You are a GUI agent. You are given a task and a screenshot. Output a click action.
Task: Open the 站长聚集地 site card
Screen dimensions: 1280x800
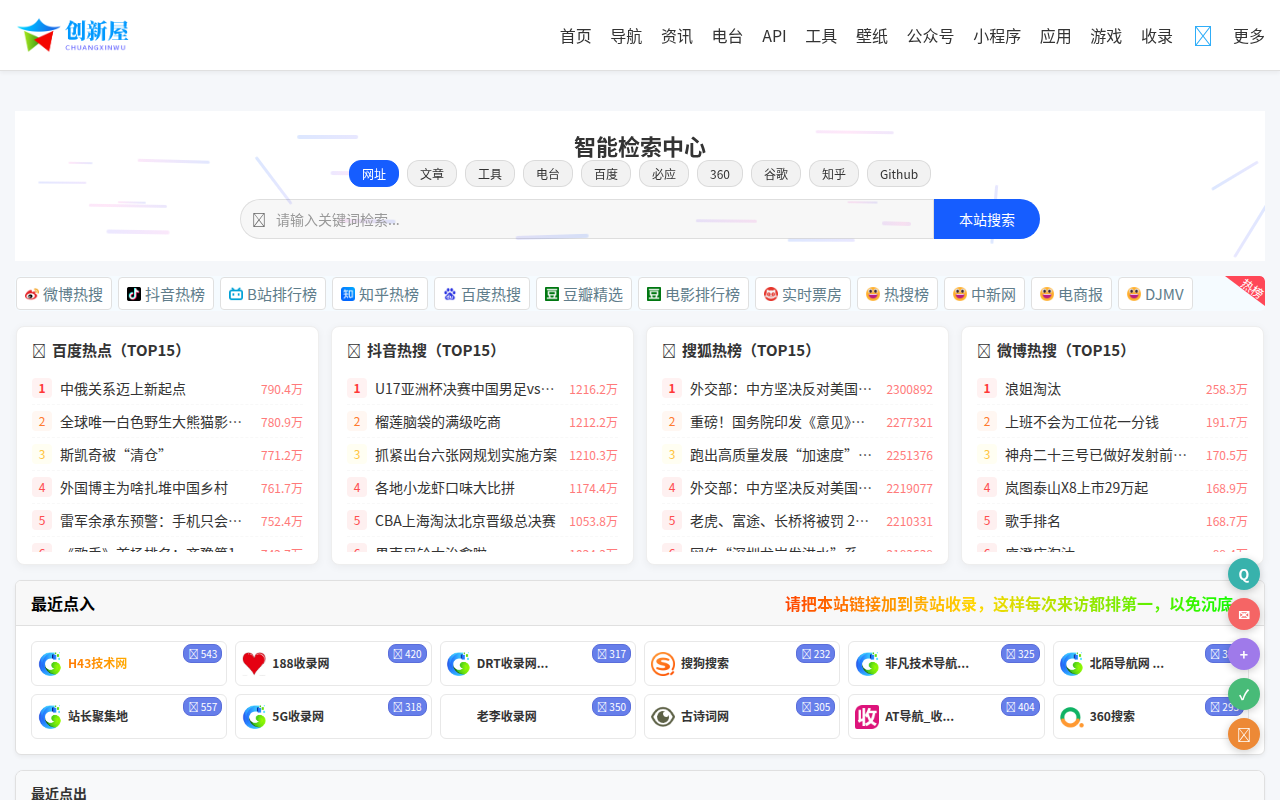(x=129, y=716)
